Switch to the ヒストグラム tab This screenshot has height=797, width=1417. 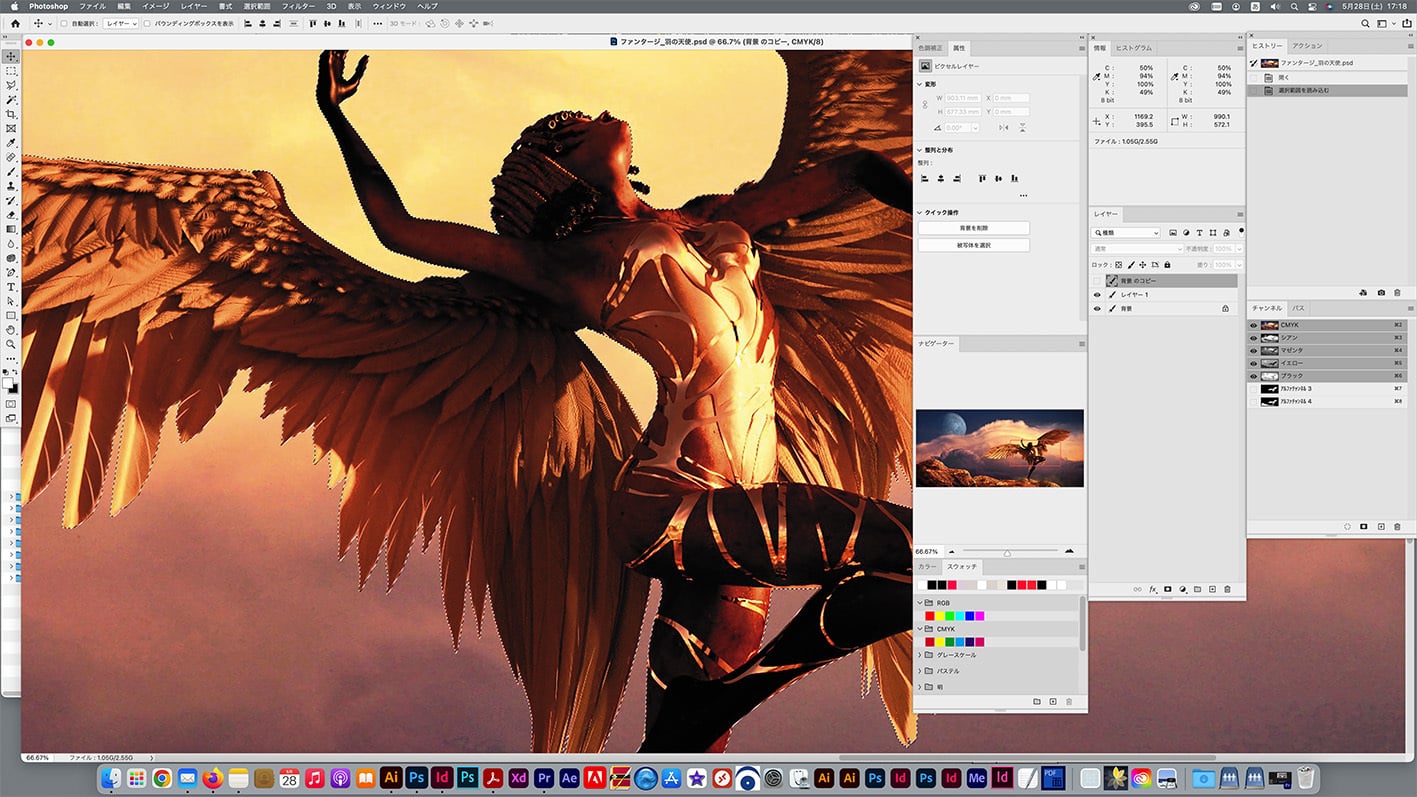1133,47
